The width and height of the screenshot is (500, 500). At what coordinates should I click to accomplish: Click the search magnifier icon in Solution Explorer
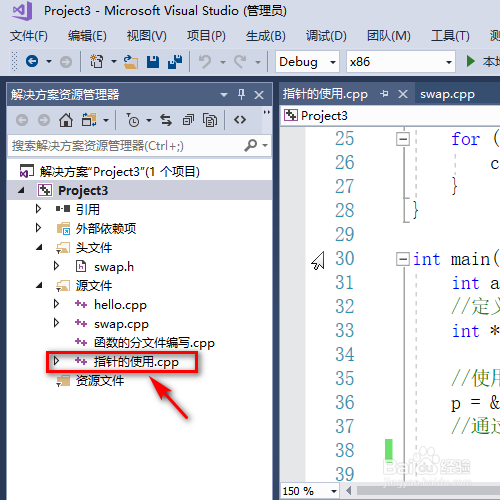coord(251,145)
